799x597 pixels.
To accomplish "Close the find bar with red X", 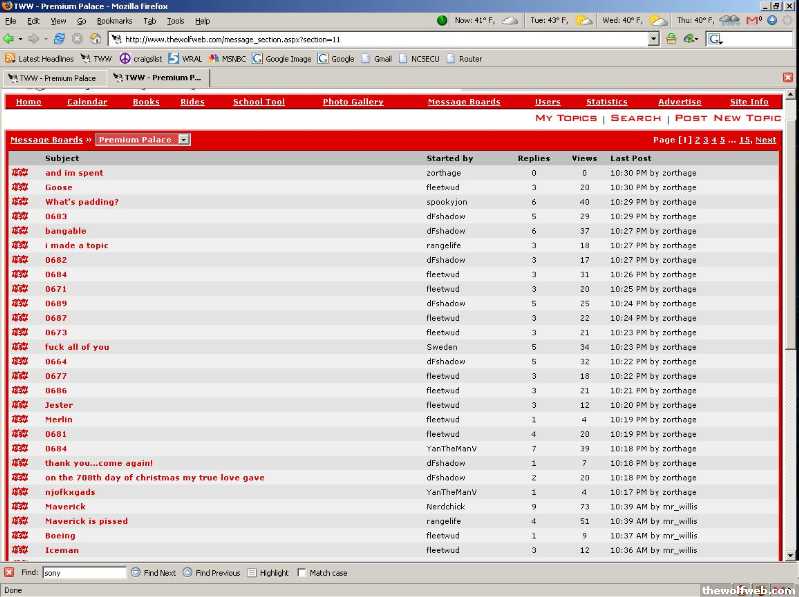I will pyautogui.click(x=9, y=573).
